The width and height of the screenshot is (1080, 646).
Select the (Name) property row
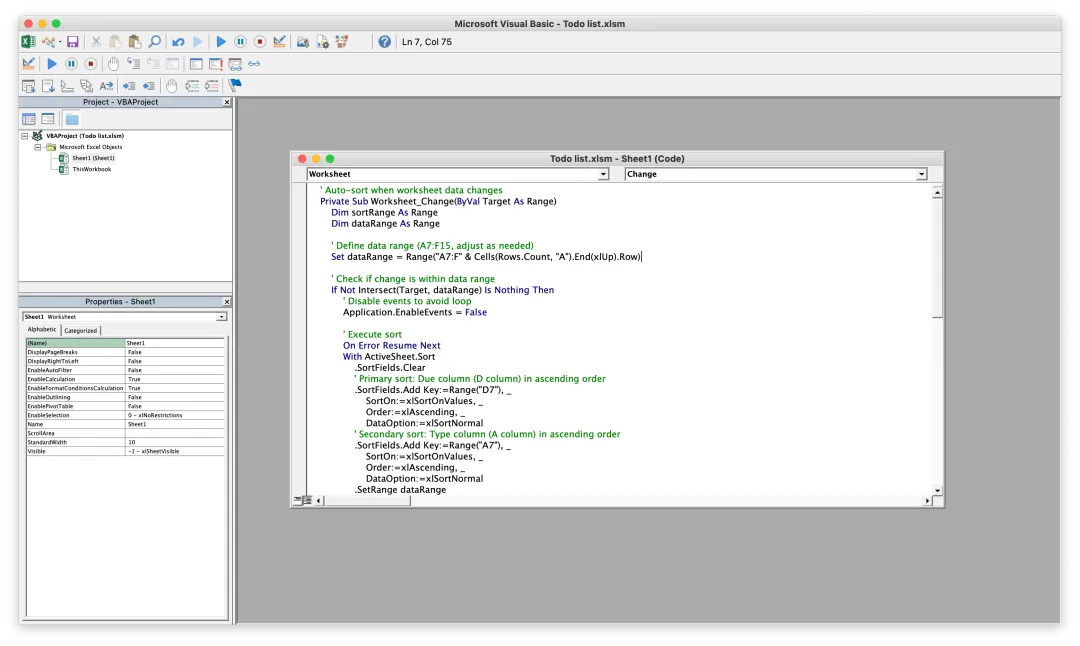(125, 342)
